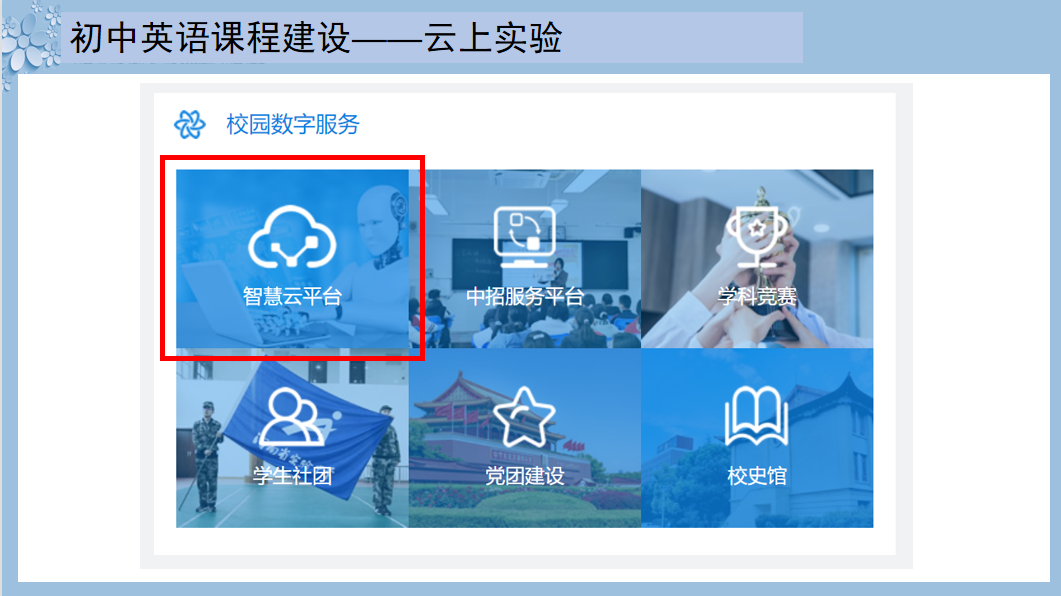Select the 学生社团 text label
Screen dimensions: 1061x596
292,476
